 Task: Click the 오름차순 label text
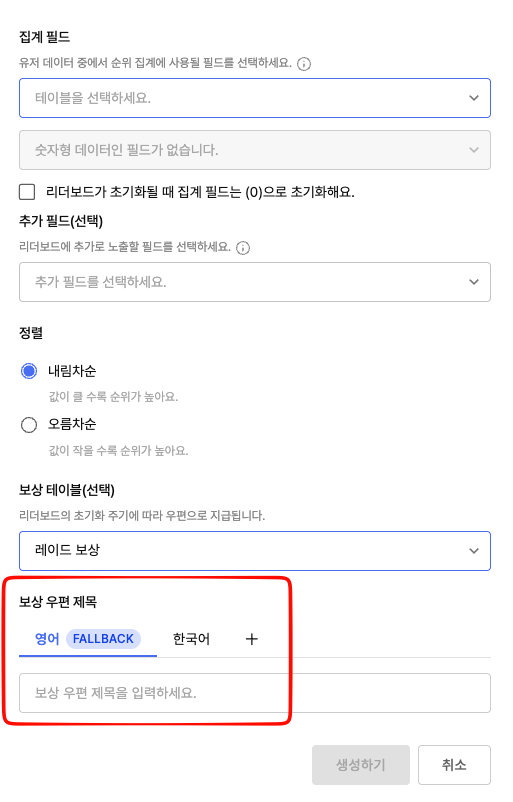[x=72, y=425]
